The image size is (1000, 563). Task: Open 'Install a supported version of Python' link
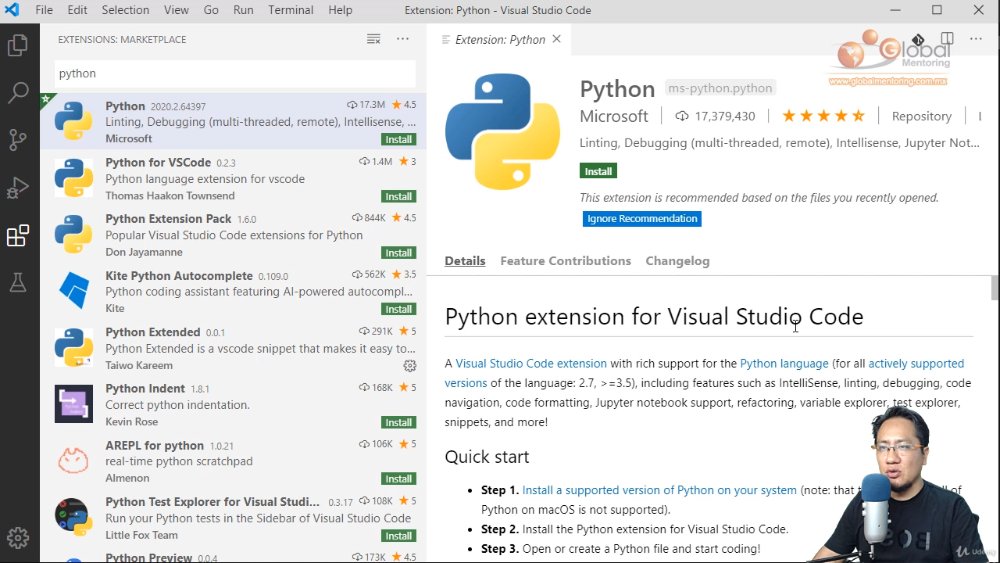[x=659, y=490]
